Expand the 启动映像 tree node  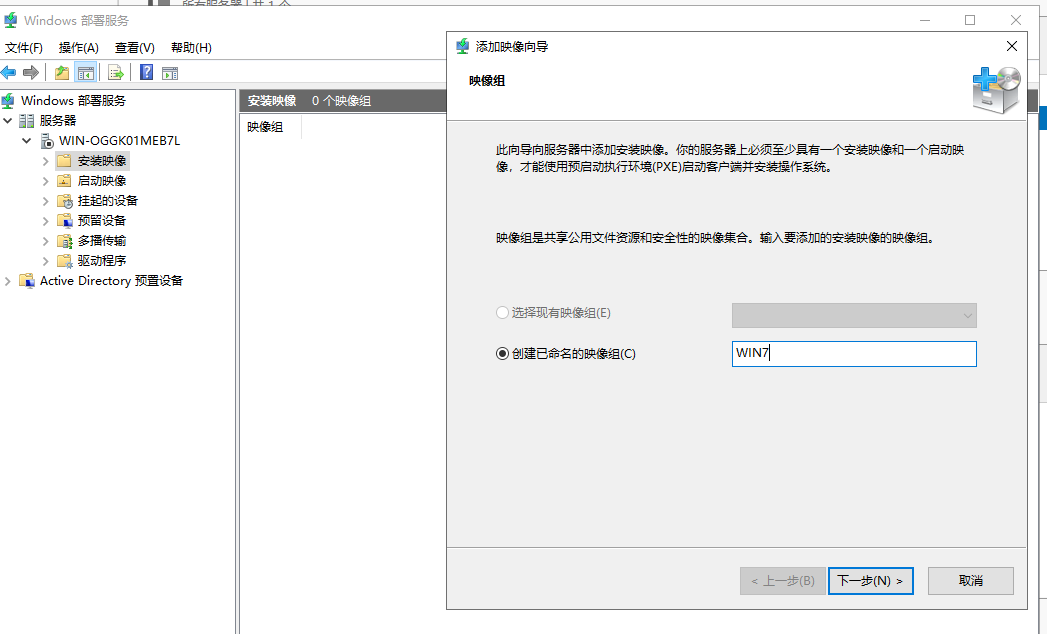45,181
